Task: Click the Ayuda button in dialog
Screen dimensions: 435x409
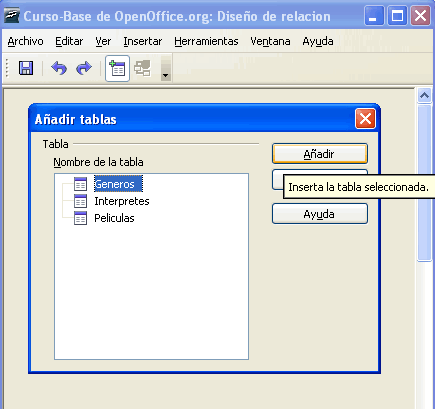Action: click(x=320, y=214)
